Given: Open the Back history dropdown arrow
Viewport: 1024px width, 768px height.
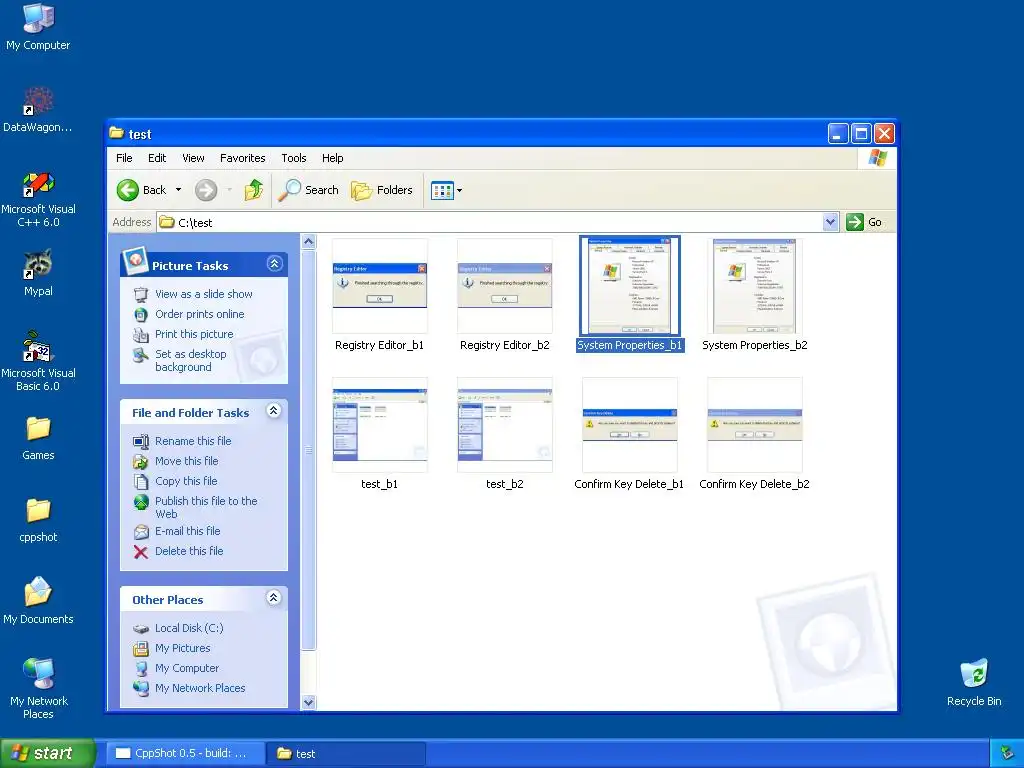Looking at the screenshot, I should (x=178, y=190).
